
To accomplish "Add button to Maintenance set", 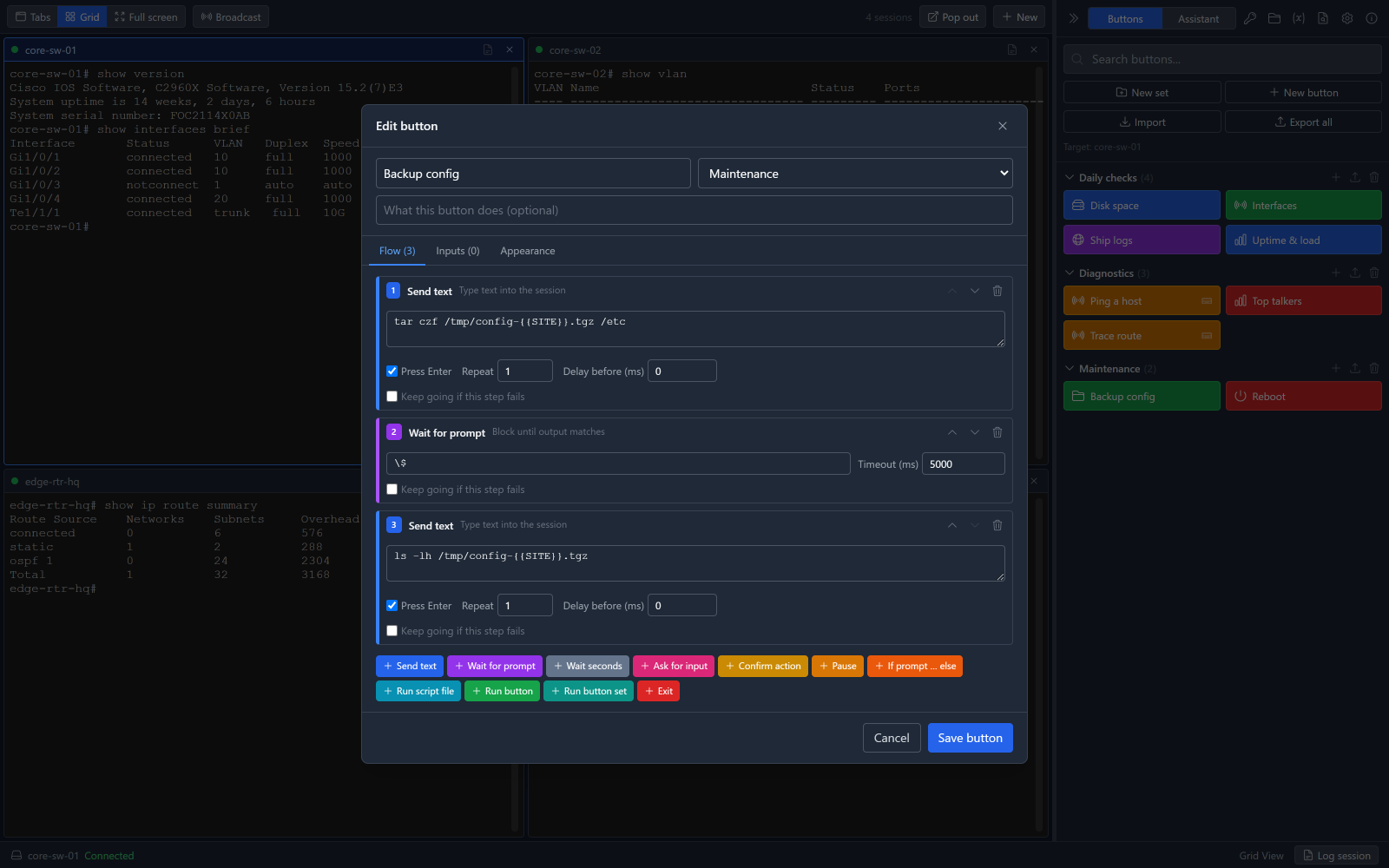I will (1336, 368).
